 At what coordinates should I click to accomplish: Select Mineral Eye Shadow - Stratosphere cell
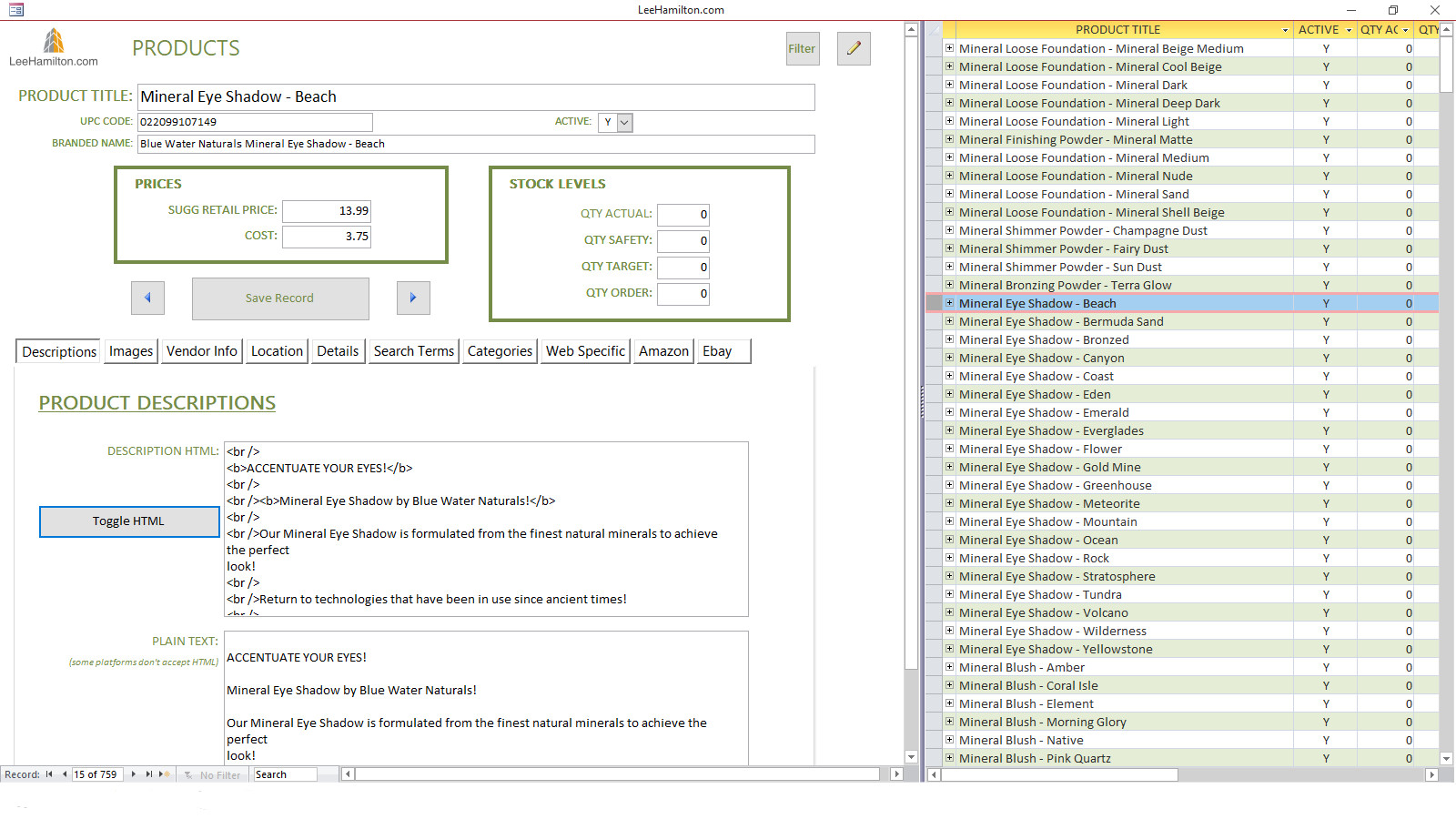click(1124, 576)
